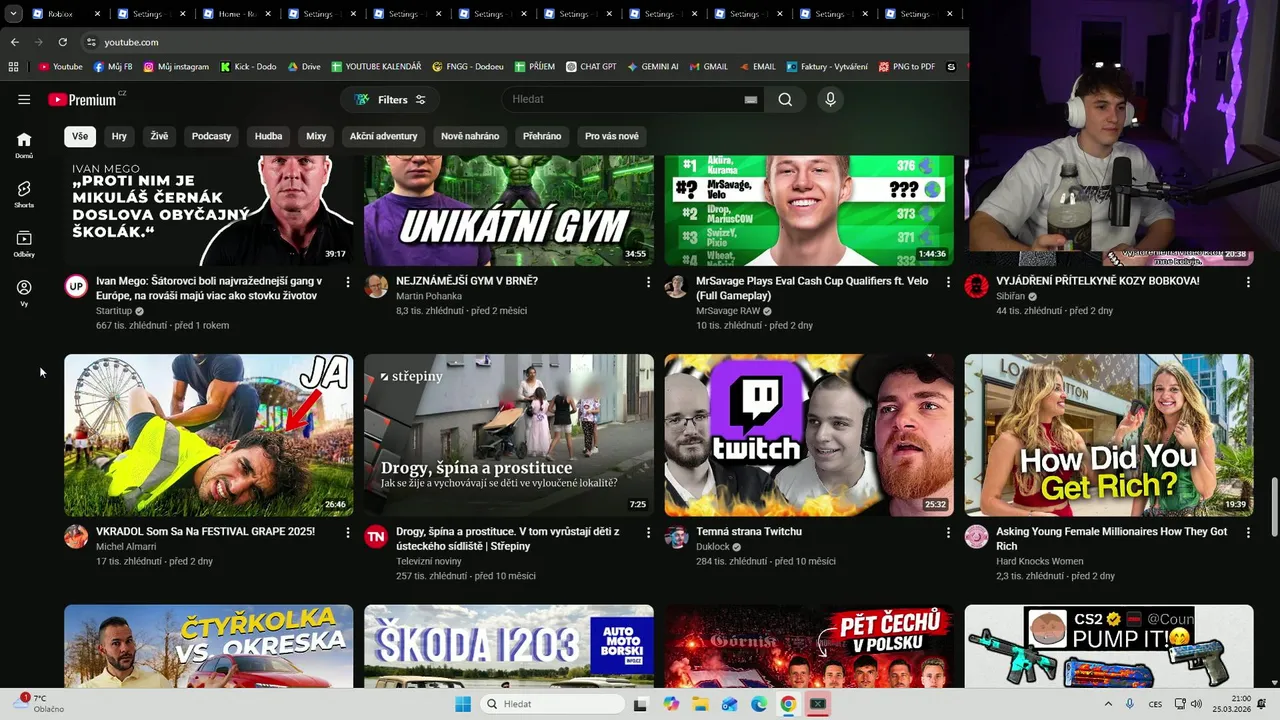Open the Windows Start menu
This screenshot has height=720, width=1280.
463,704
